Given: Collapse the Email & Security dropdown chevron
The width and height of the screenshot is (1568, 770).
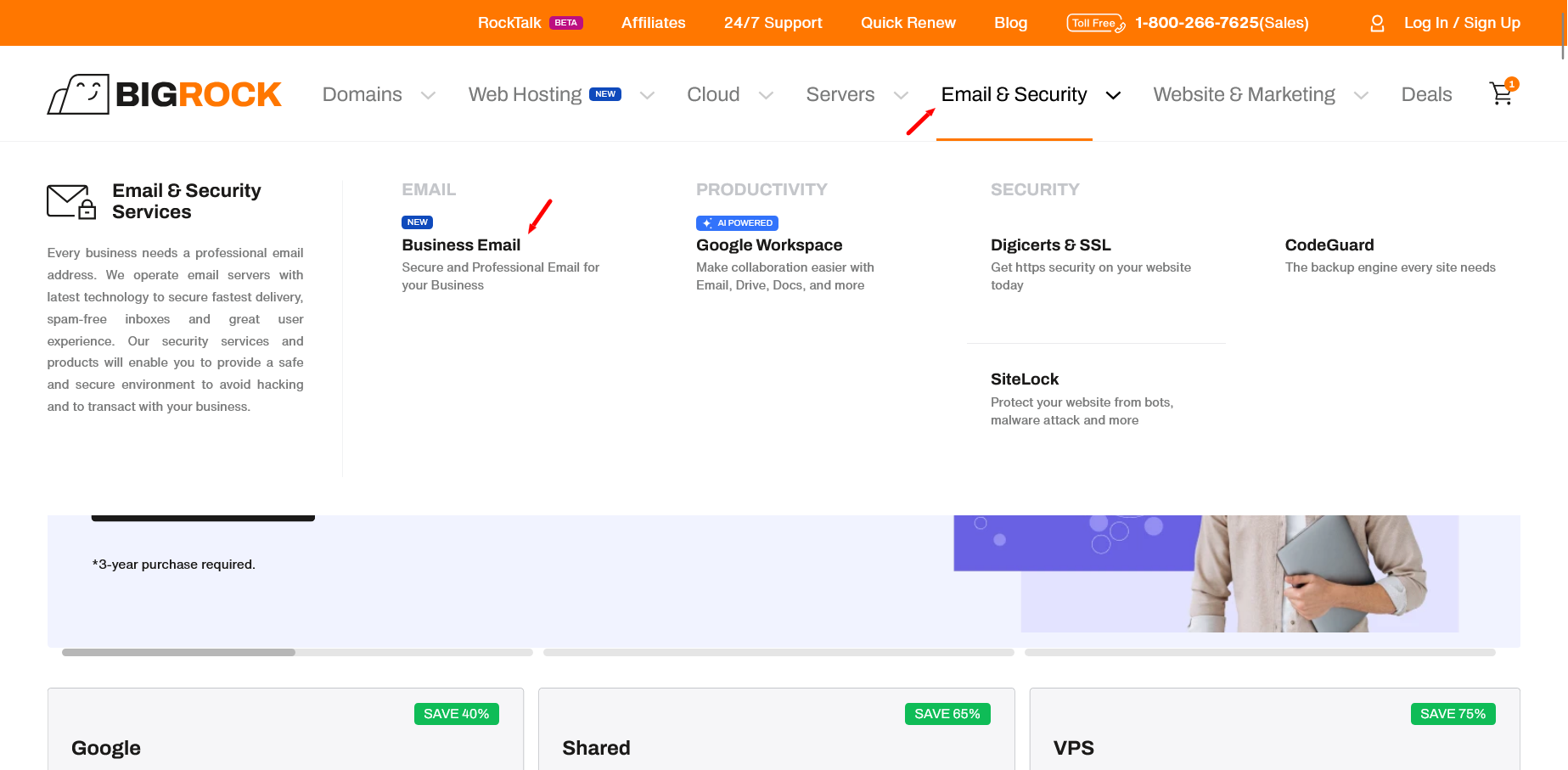Looking at the screenshot, I should 1113,95.
